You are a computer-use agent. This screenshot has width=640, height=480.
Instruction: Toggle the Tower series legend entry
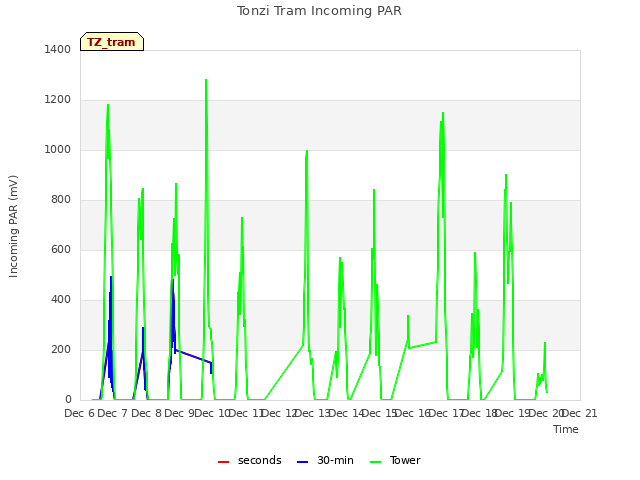[x=395, y=460]
